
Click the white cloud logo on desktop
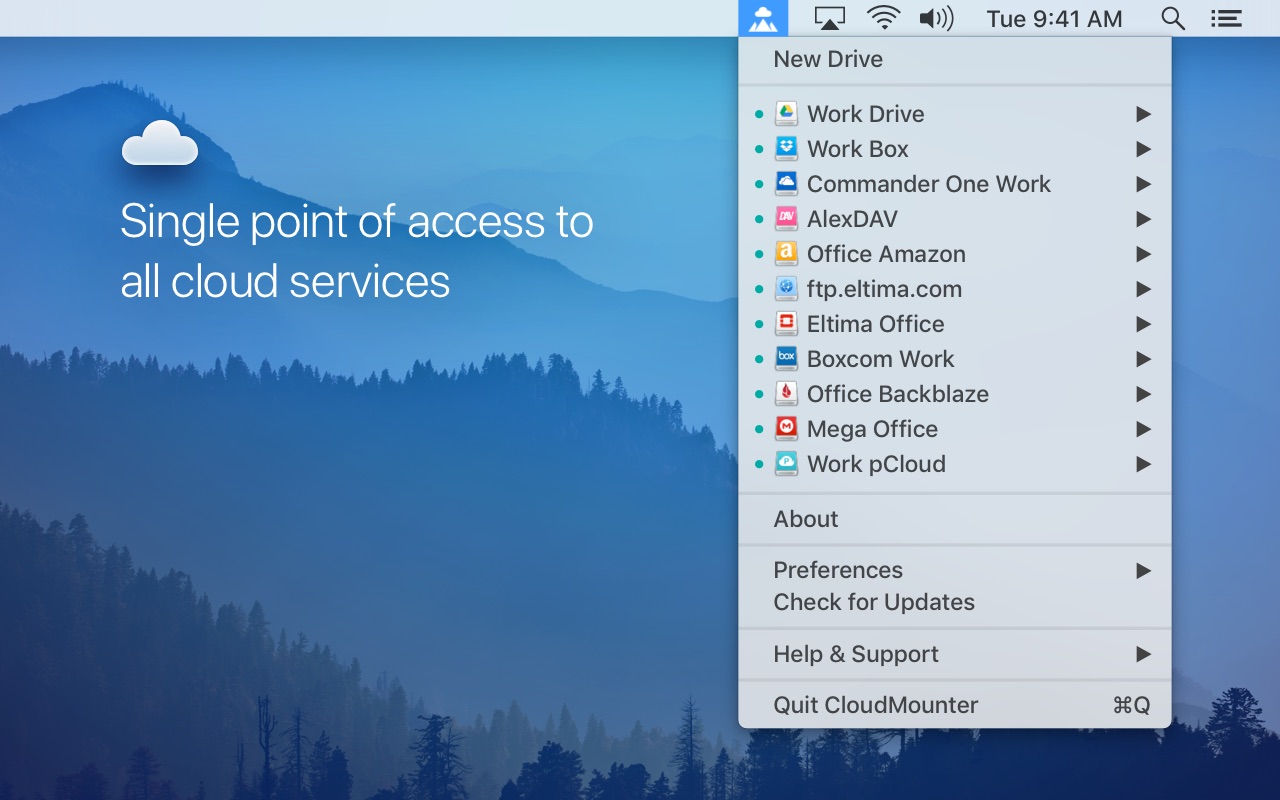tap(160, 143)
